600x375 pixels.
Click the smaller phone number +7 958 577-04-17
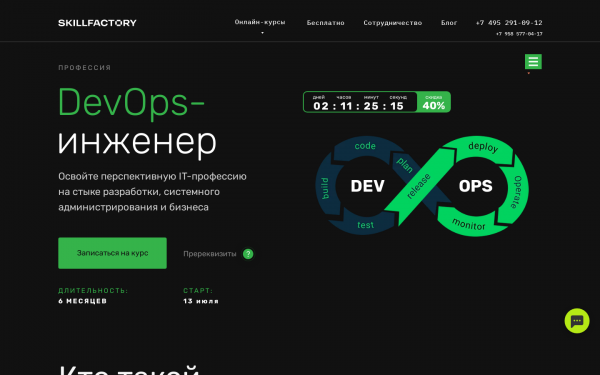519,34
